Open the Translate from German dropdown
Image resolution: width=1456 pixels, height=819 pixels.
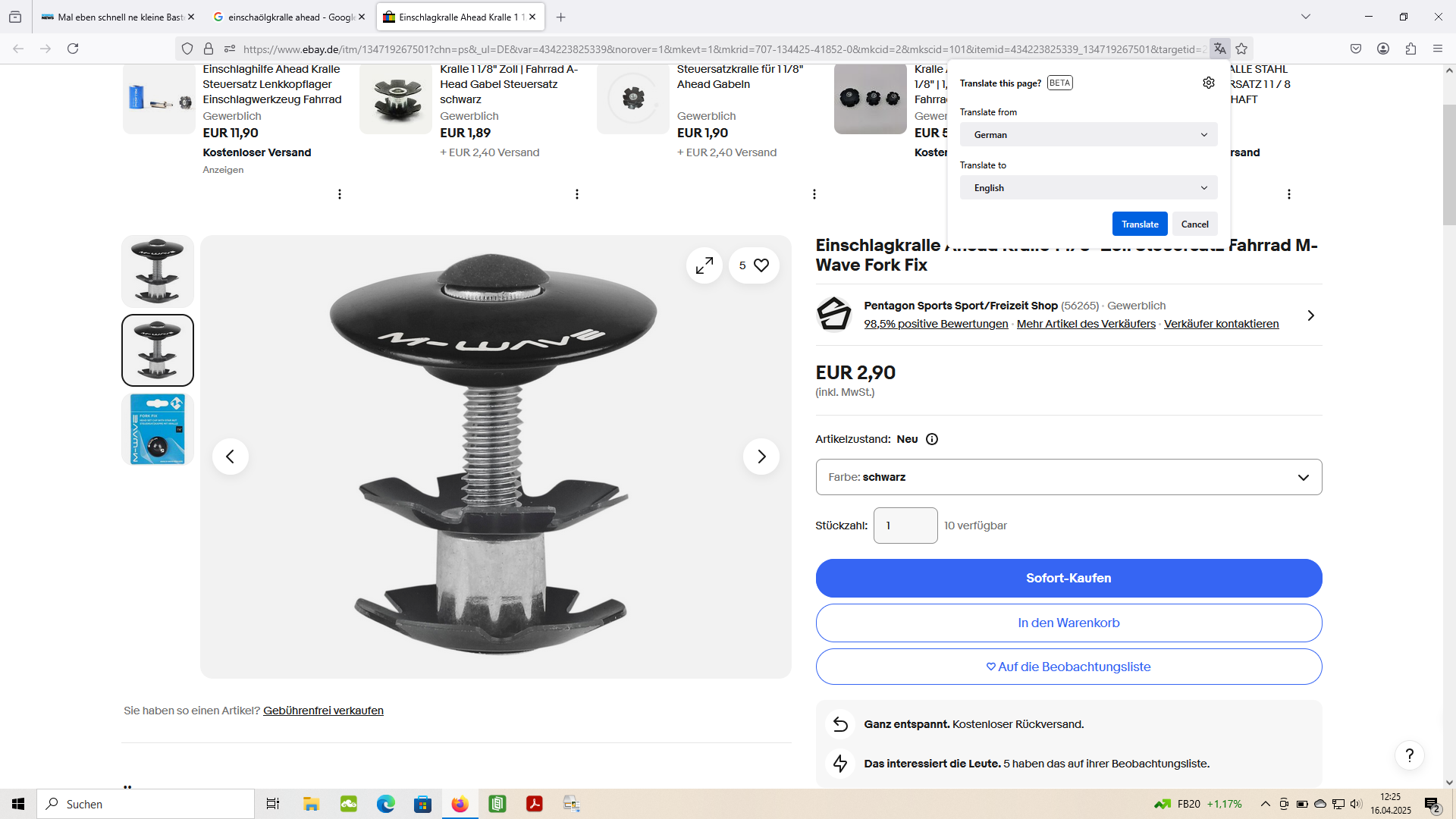(x=1088, y=135)
